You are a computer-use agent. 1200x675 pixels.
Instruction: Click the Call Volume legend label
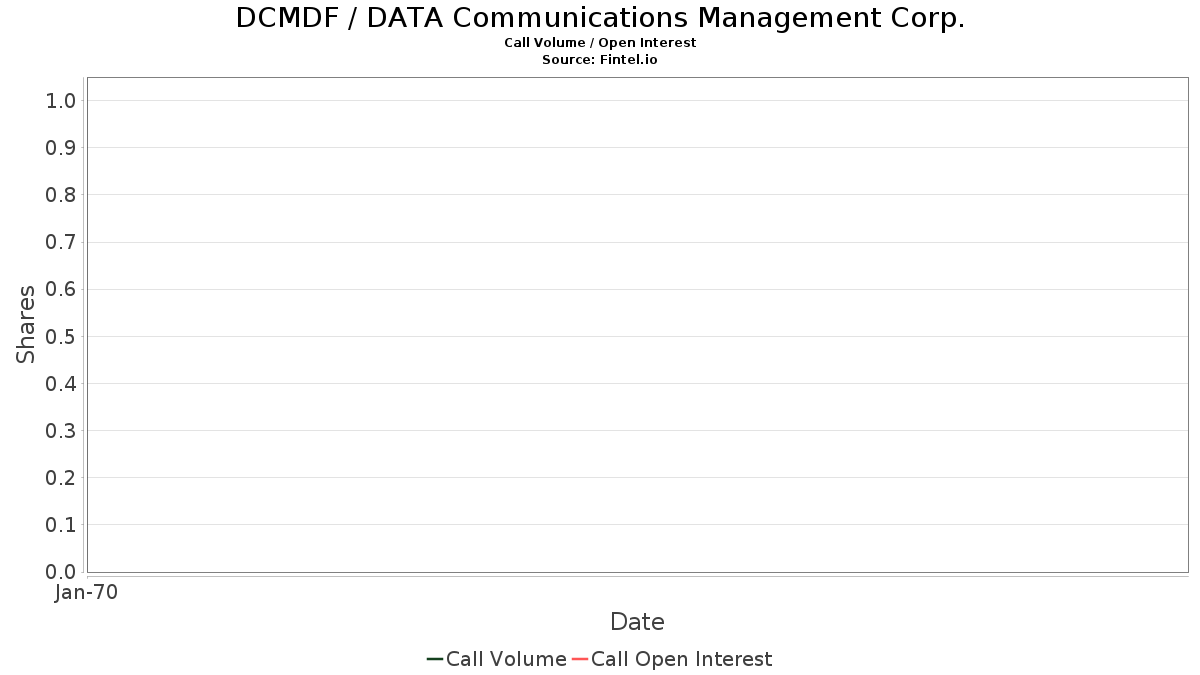[506, 659]
